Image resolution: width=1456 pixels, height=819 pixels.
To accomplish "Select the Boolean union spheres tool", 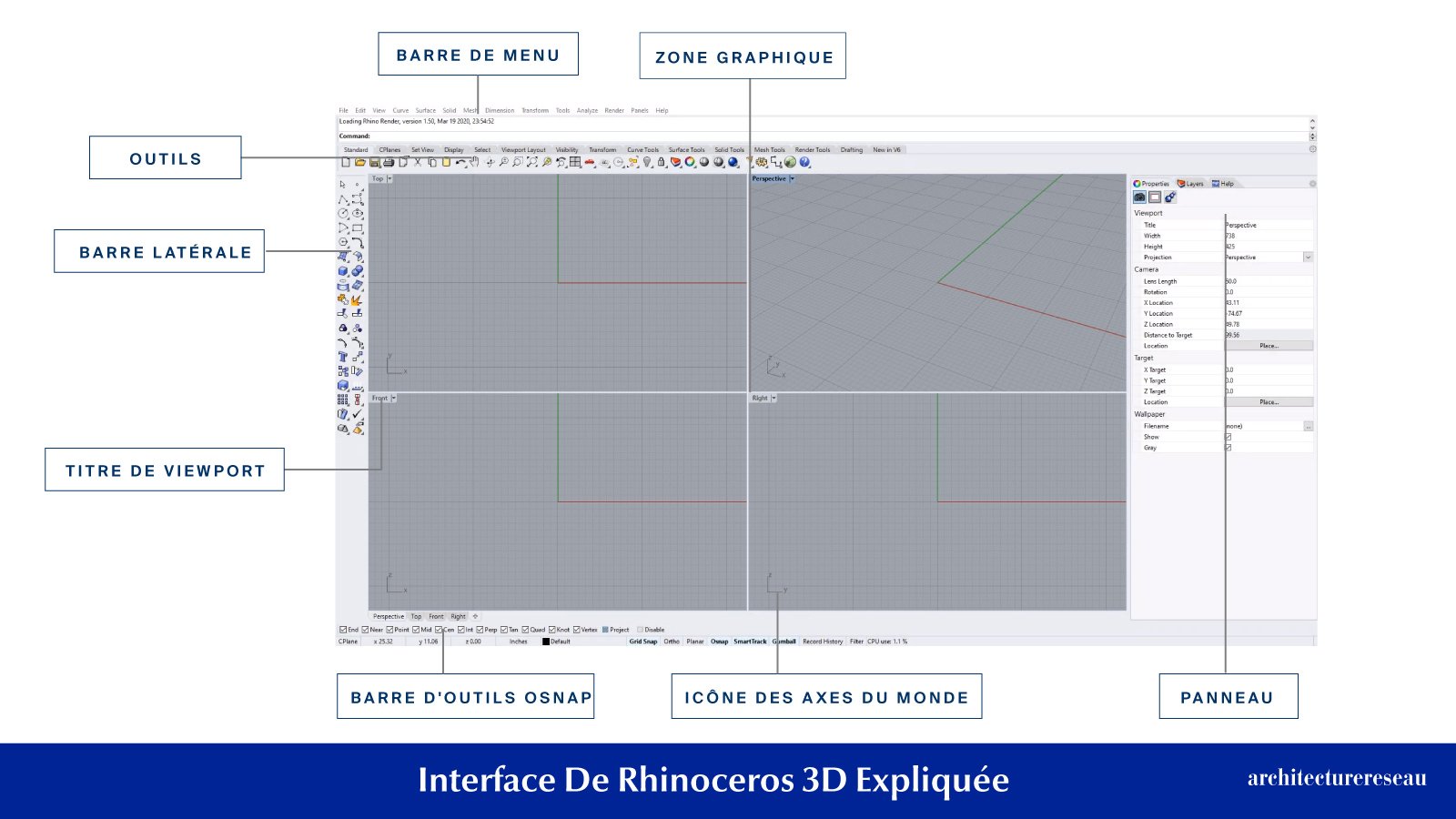I will [357, 271].
